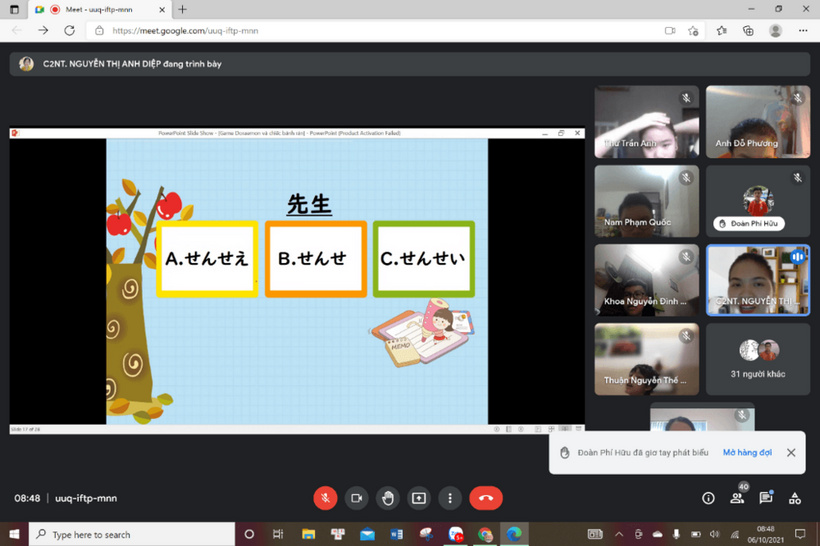Click 'Mở hàng đợi' link in notification

[x=747, y=453]
